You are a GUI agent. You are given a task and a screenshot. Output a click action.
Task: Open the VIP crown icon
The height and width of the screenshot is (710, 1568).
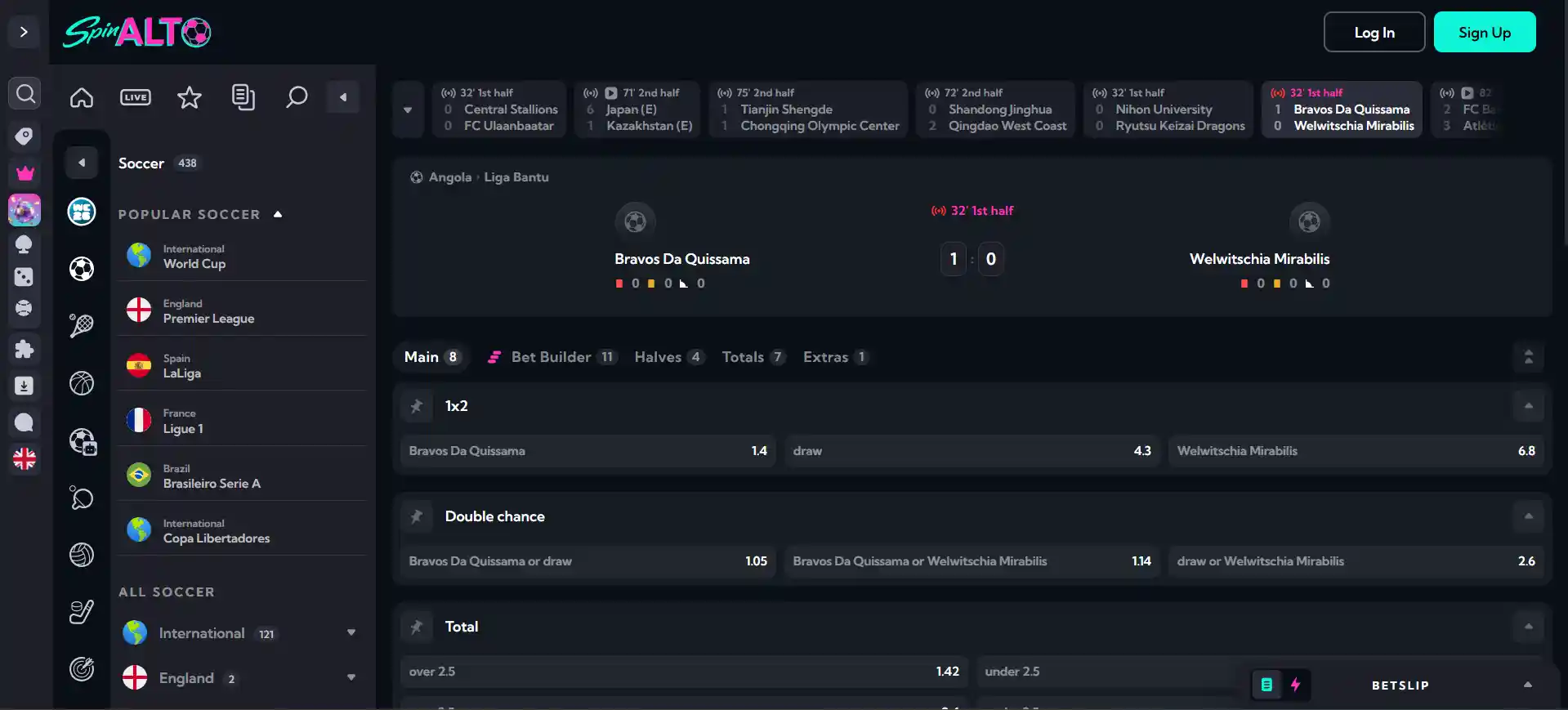(x=25, y=173)
